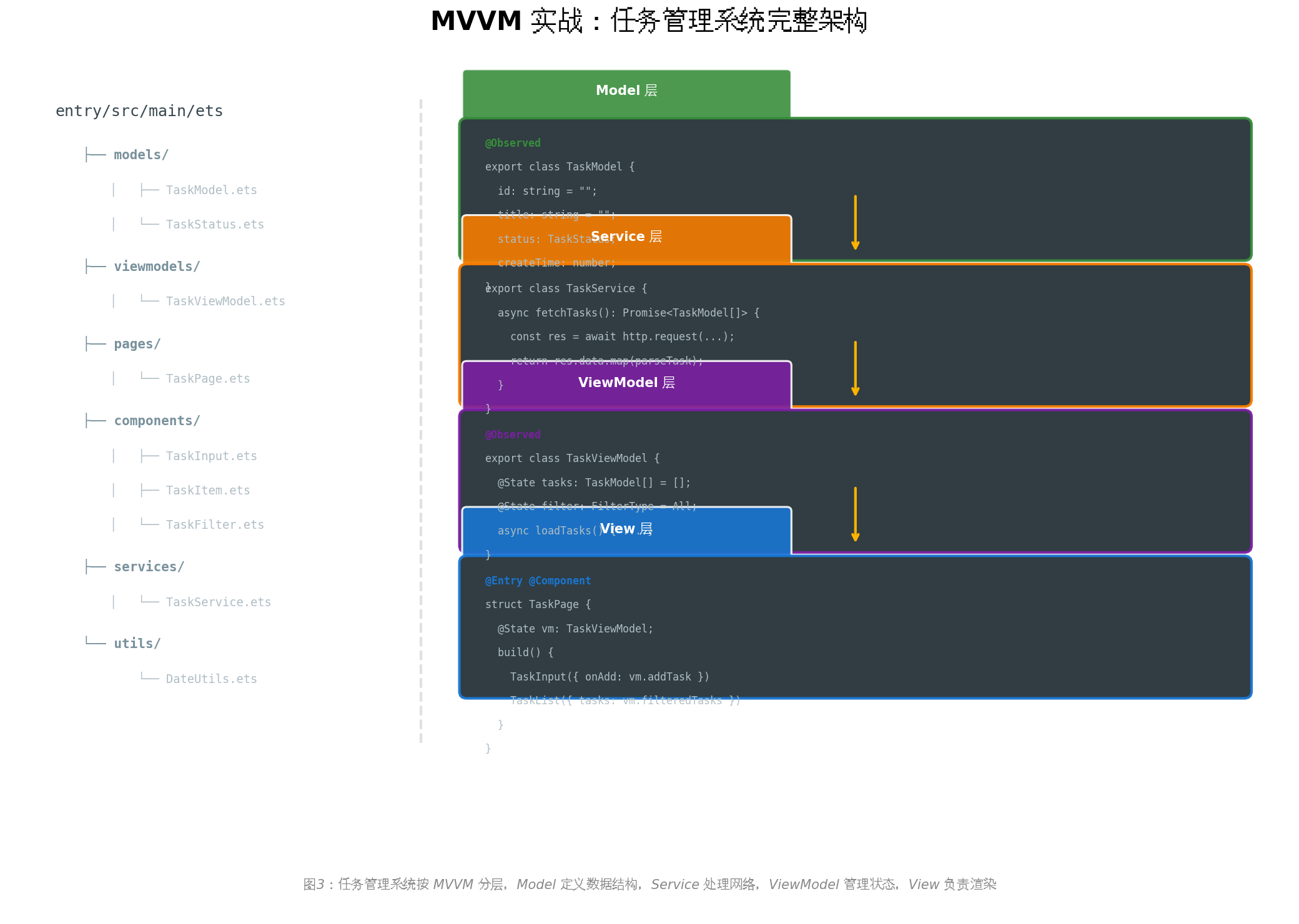
Task: Select the utils/ folder
Action: 137,644
